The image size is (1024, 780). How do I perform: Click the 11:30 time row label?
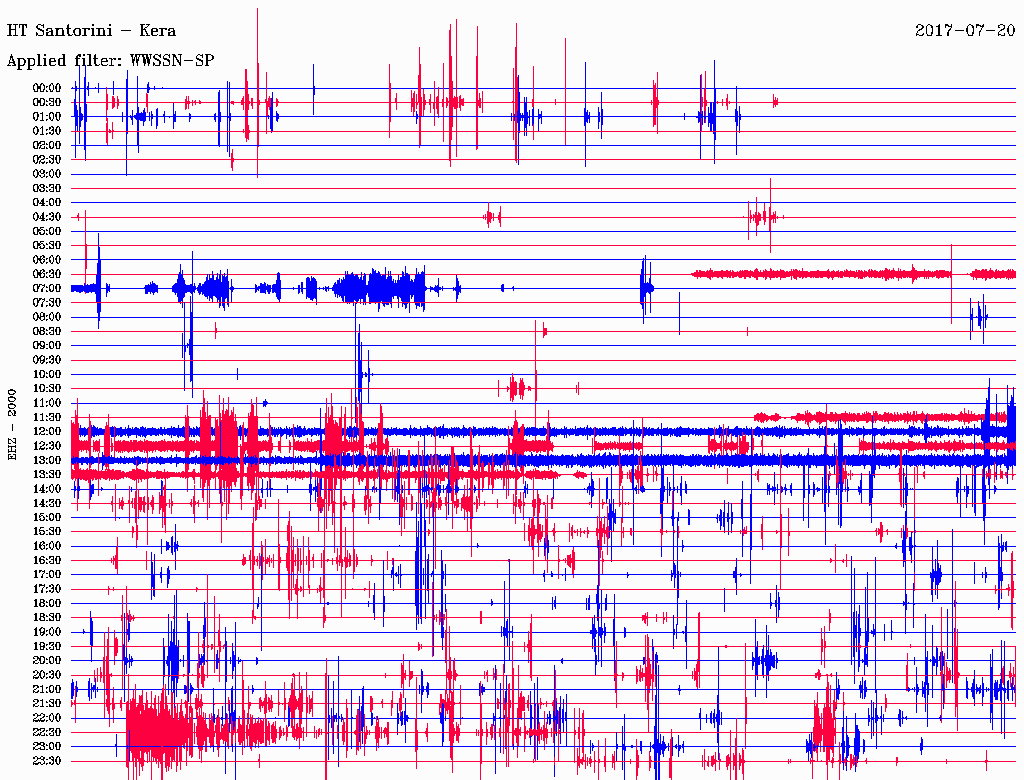pyautogui.click(x=47, y=417)
